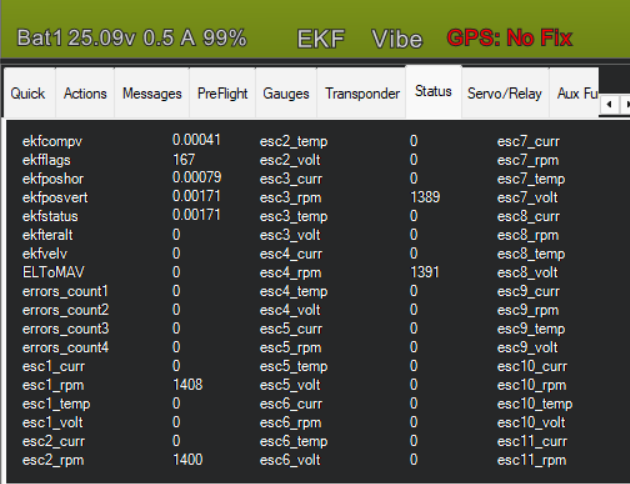Click the red GPS: No Fix warning
630x484 pixels.
point(509,39)
